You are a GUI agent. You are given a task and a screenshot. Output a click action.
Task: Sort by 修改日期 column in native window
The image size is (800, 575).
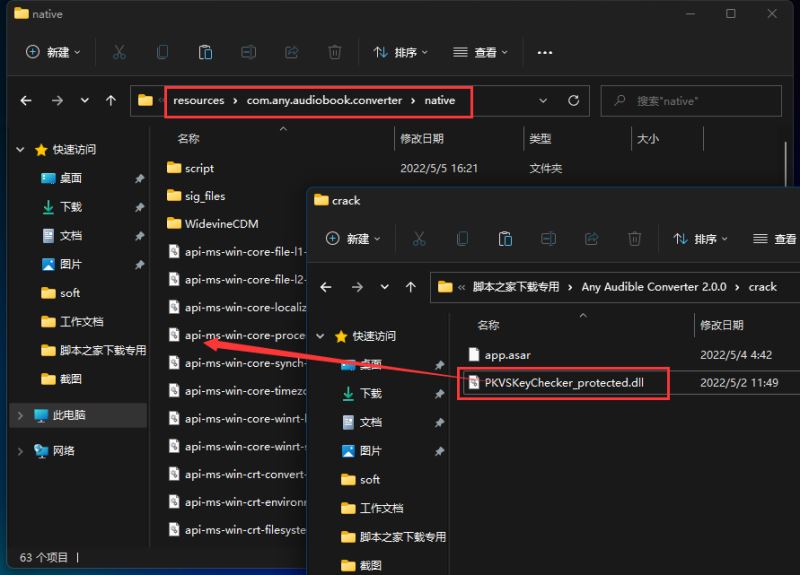[422, 139]
